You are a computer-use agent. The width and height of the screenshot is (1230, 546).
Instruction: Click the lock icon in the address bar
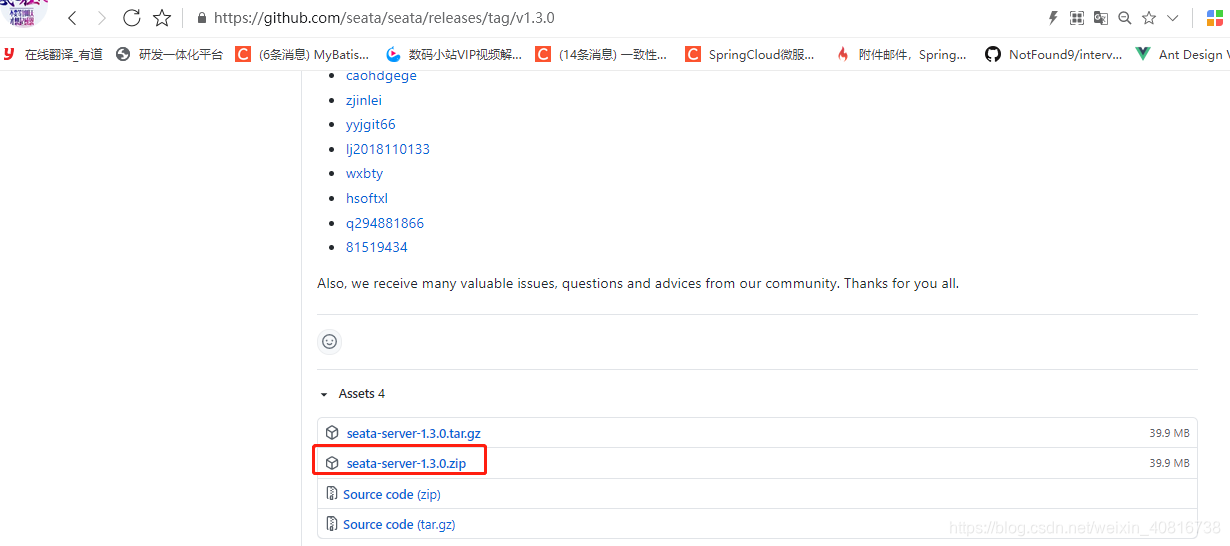pyautogui.click(x=202, y=18)
